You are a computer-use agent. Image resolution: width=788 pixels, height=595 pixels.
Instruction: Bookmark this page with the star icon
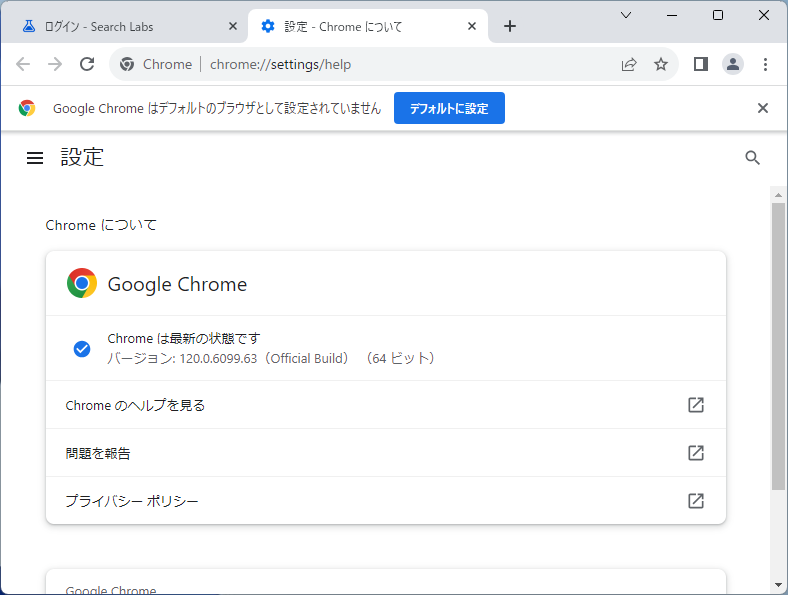pyautogui.click(x=661, y=64)
